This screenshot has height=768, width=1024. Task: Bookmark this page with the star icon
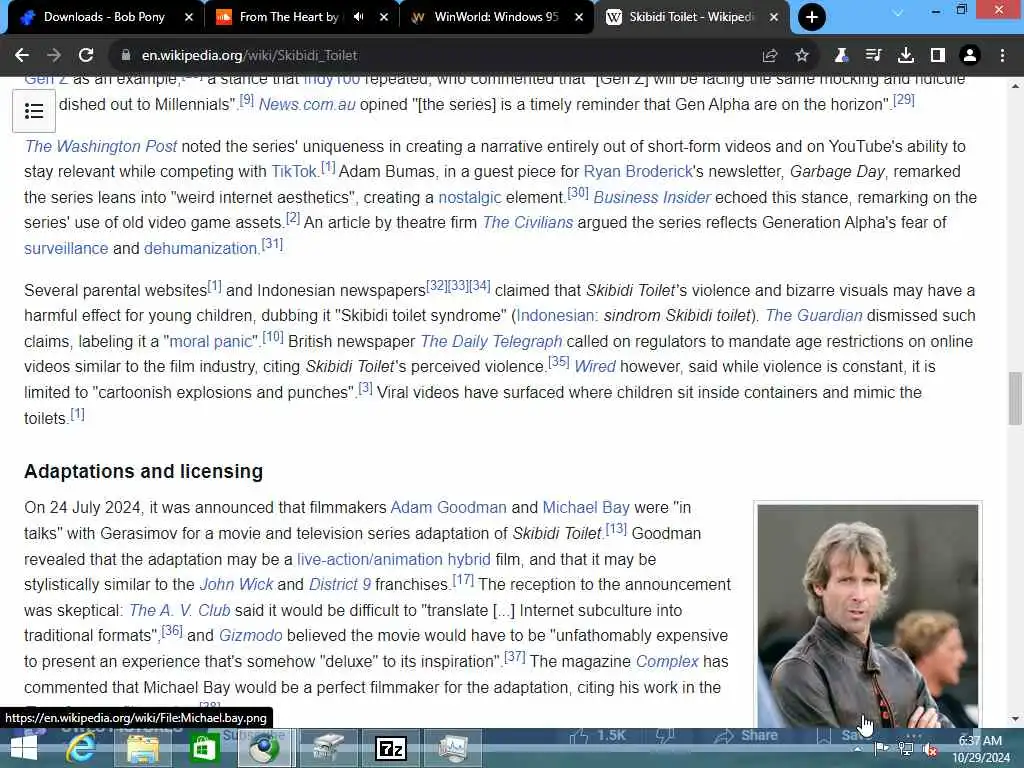pos(802,56)
